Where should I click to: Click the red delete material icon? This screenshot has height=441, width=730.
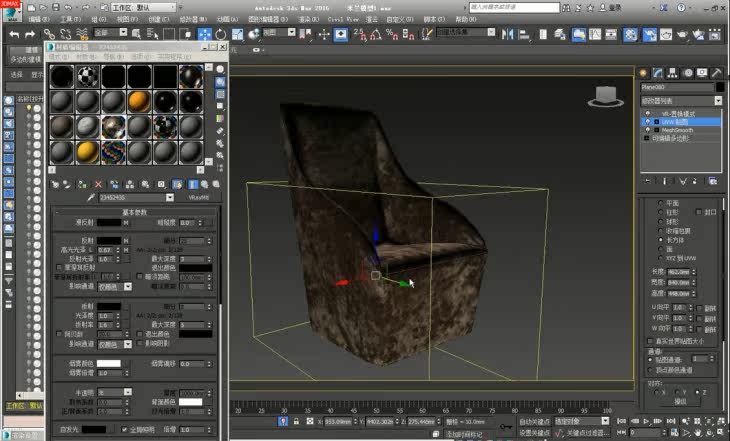coord(98,184)
